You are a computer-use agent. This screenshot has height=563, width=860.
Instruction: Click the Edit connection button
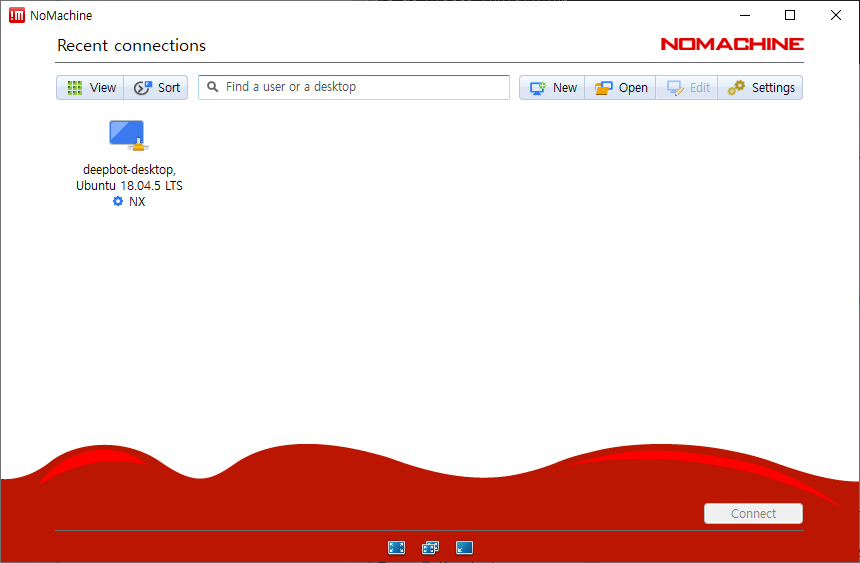[687, 88]
